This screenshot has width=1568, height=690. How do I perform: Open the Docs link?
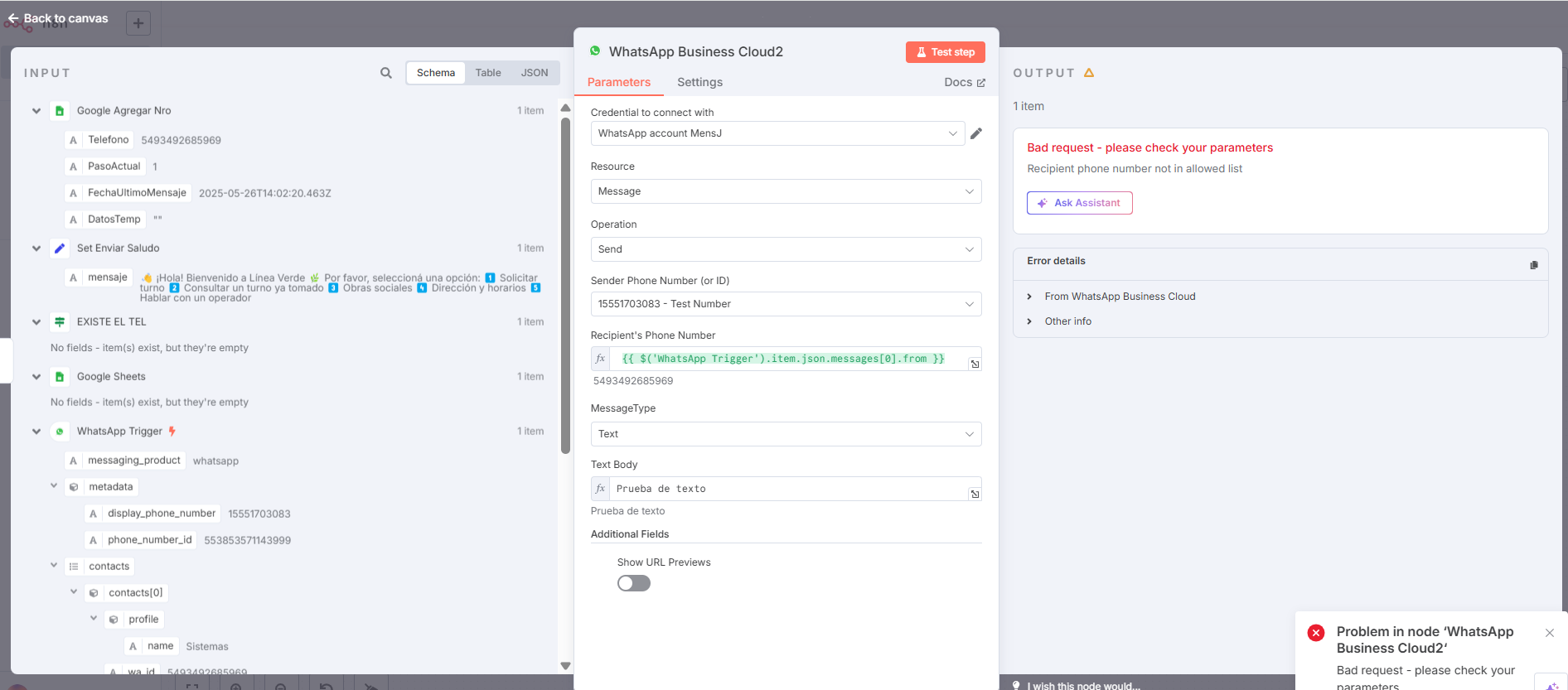click(965, 82)
